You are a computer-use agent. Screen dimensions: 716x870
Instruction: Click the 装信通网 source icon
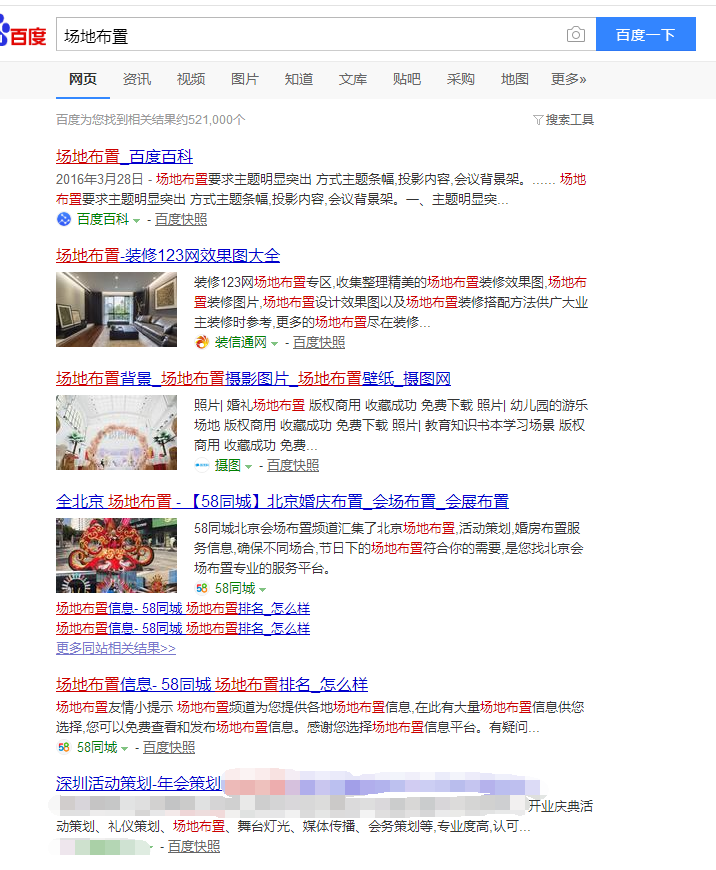coord(201,342)
